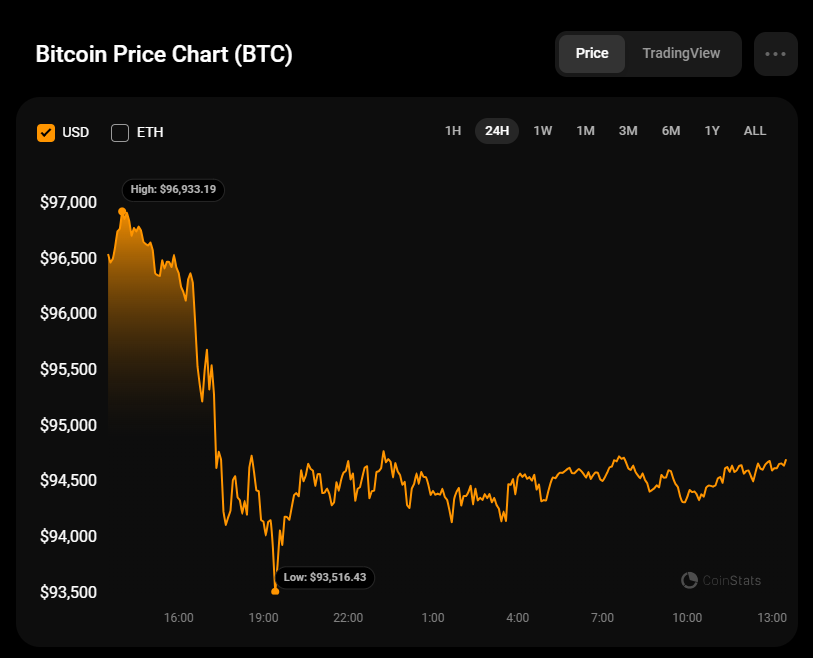This screenshot has height=658, width=813.
Task: Display ALL time price history
Action: (755, 131)
